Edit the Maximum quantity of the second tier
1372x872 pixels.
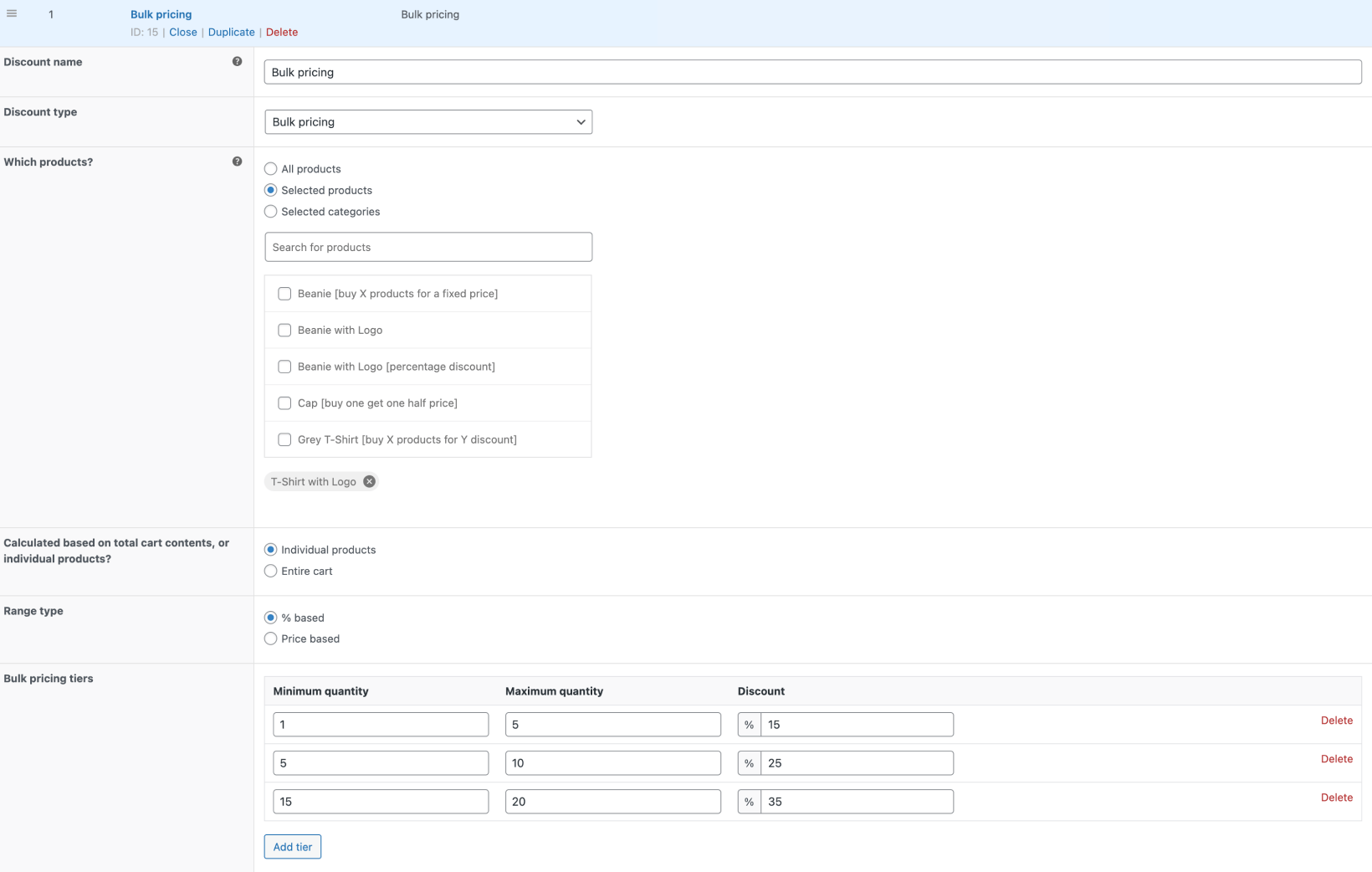point(612,762)
